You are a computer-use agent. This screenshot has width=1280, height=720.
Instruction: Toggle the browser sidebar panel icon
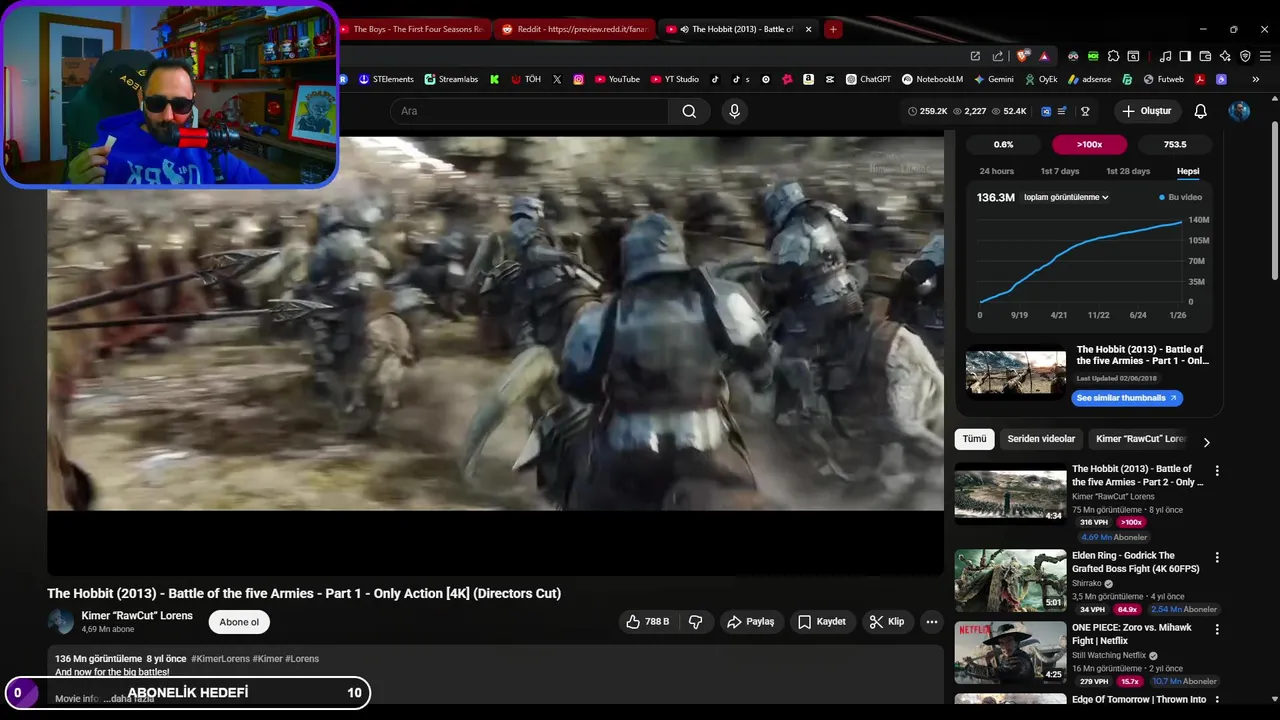[1185, 56]
